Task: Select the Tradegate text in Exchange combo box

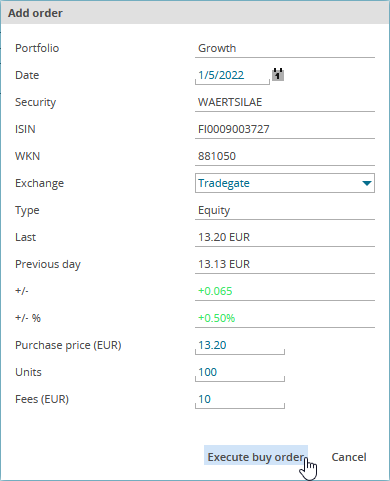Action: pyautogui.click(x=224, y=183)
